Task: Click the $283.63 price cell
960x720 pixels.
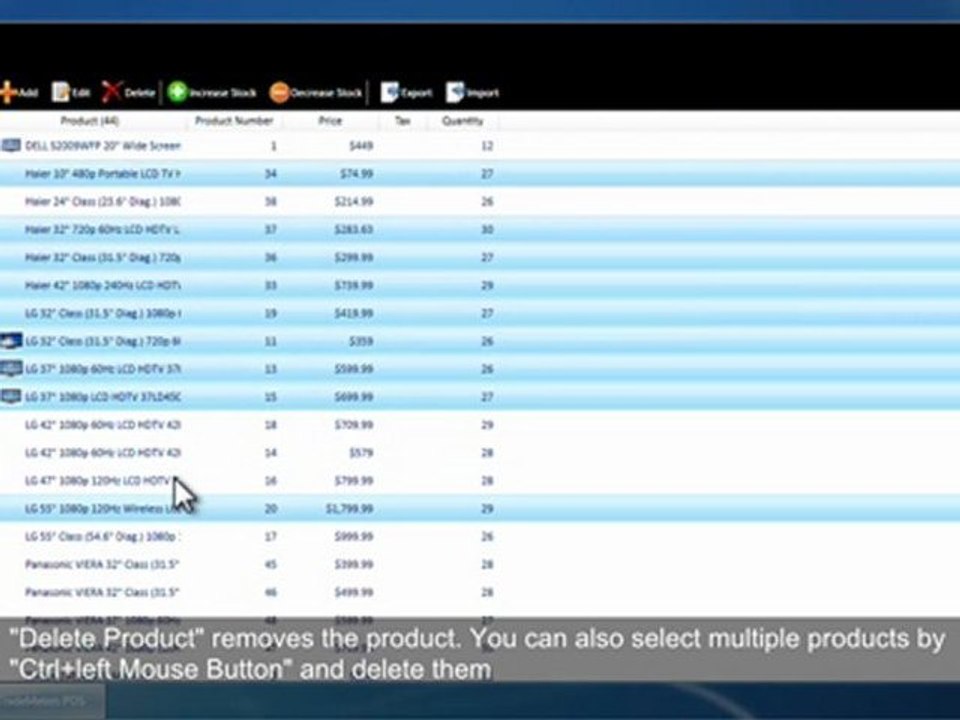Action: pyautogui.click(x=354, y=230)
